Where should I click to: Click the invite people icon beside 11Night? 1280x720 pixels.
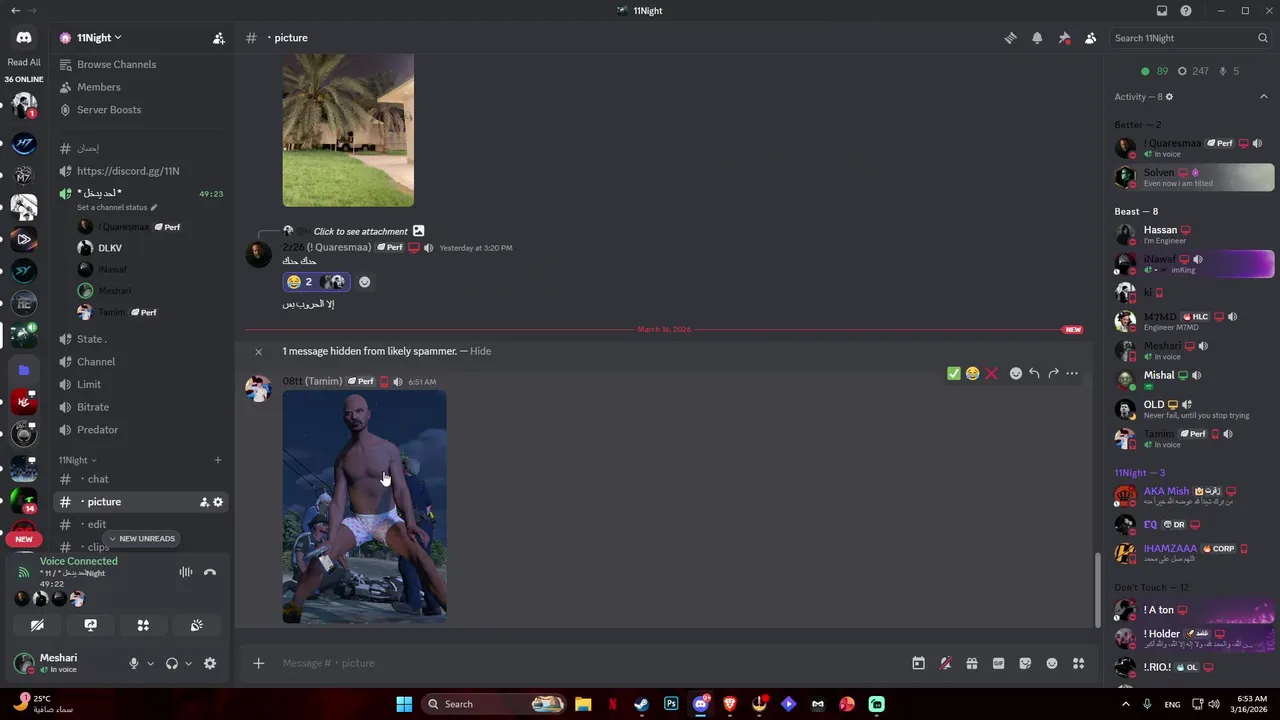point(219,38)
